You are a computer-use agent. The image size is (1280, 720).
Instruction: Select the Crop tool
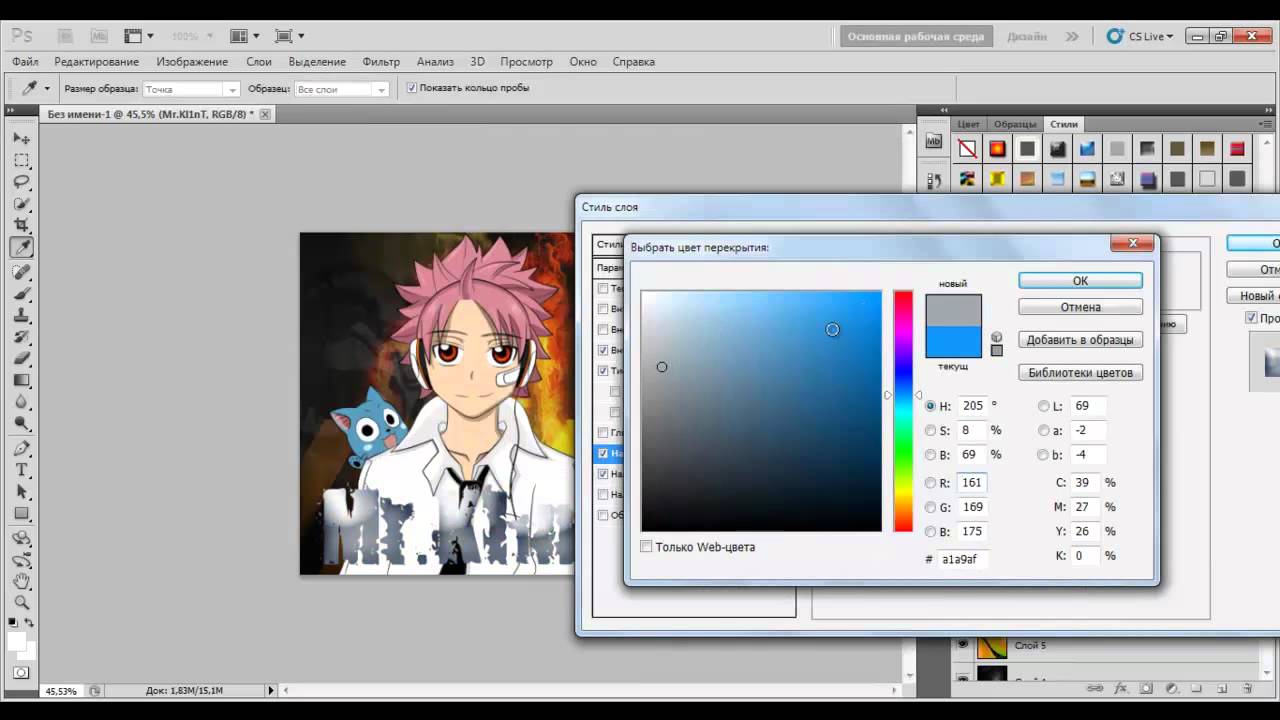[21, 226]
